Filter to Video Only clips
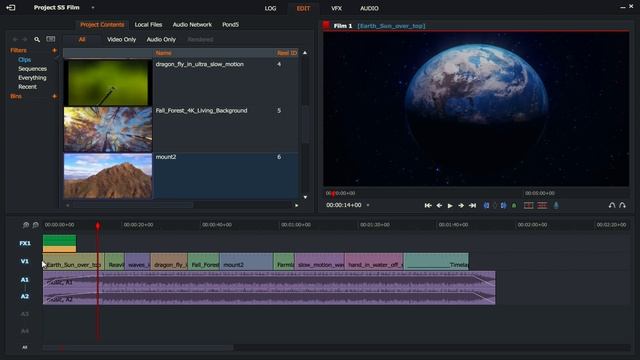The height and width of the screenshot is (360, 640). 121,40
